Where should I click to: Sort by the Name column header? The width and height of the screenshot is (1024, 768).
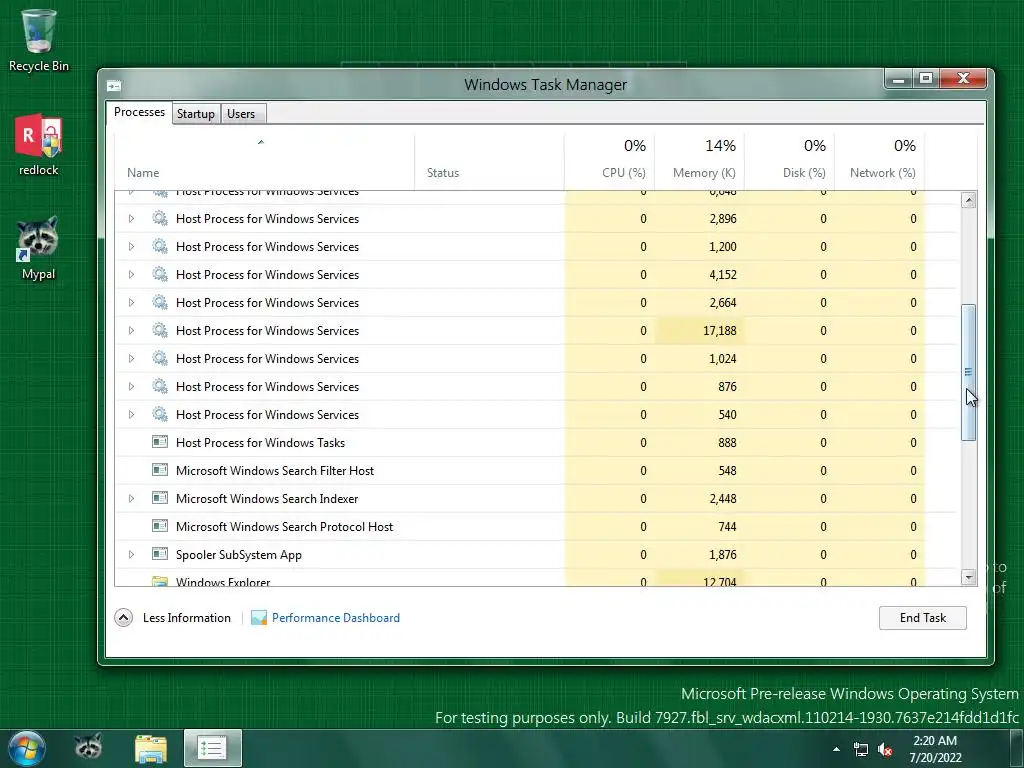[x=264, y=161]
